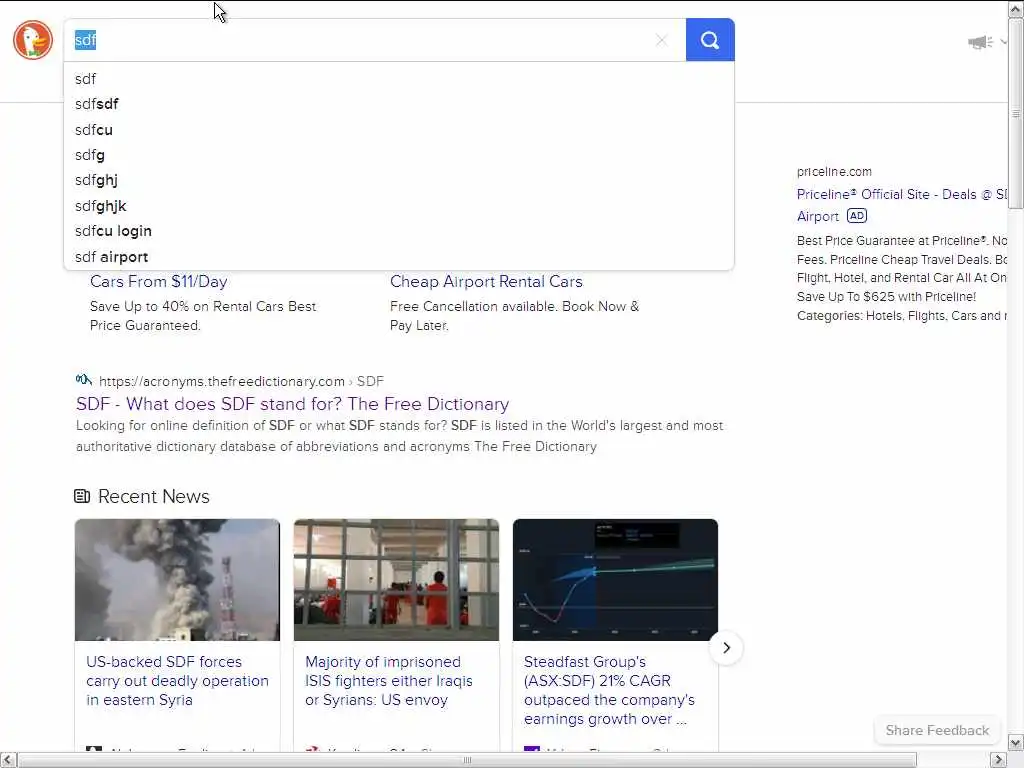
Task: Click the AD badge next to Airport
Action: [857, 216]
